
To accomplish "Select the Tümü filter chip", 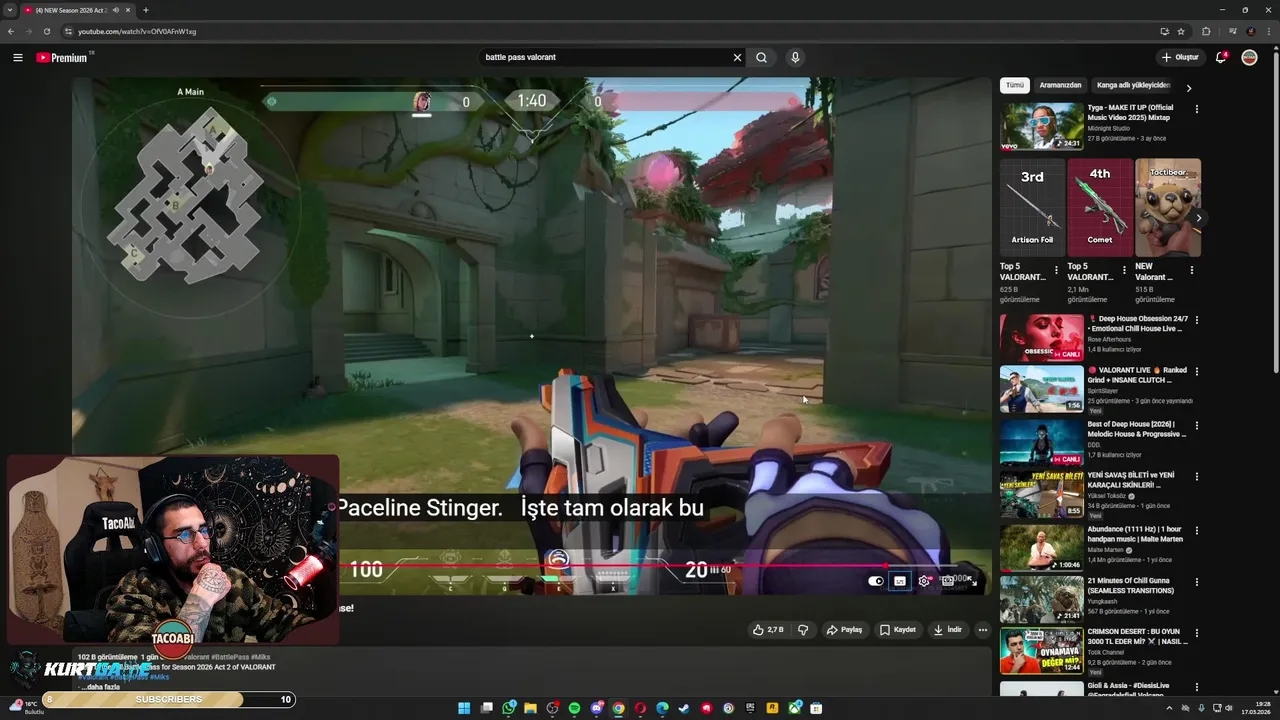I will point(1015,85).
